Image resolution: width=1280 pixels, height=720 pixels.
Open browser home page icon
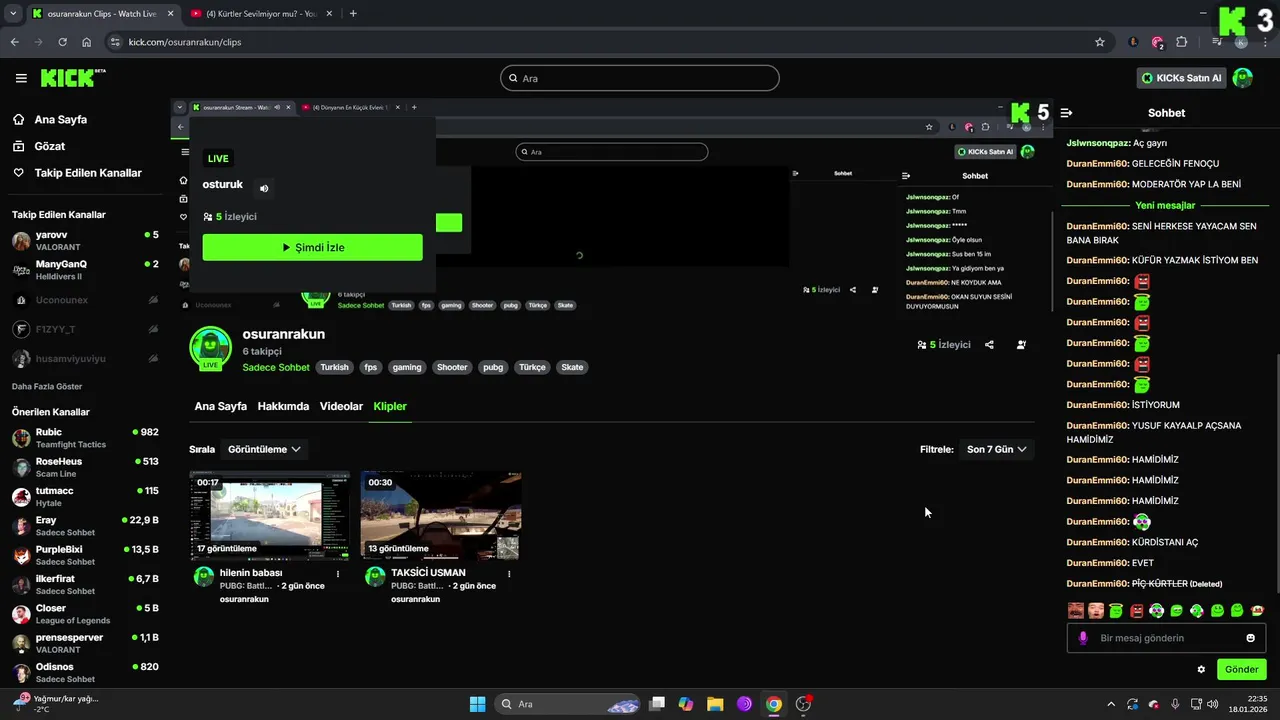coord(87,42)
